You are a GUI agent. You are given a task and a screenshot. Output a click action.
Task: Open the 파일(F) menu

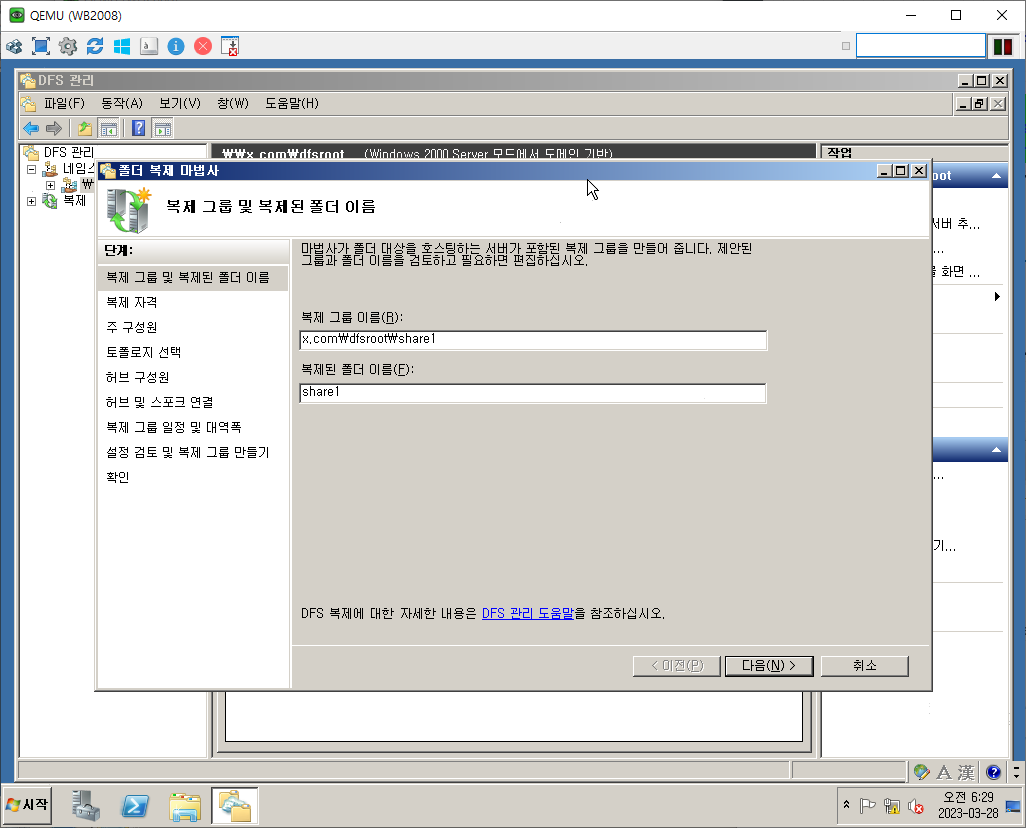(64, 103)
